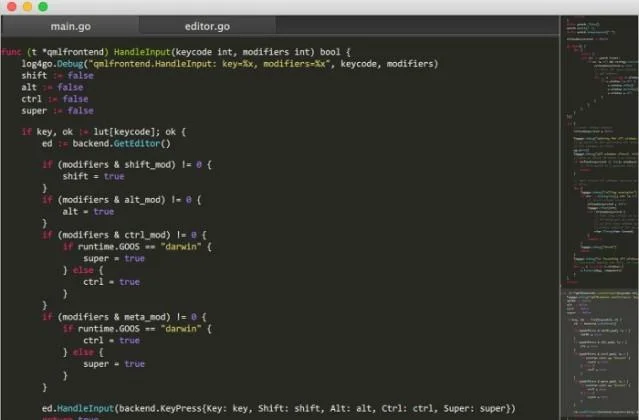The image size is (639, 420).
Task: Minimize the window using the yellow button
Action: [x=27, y=7]
